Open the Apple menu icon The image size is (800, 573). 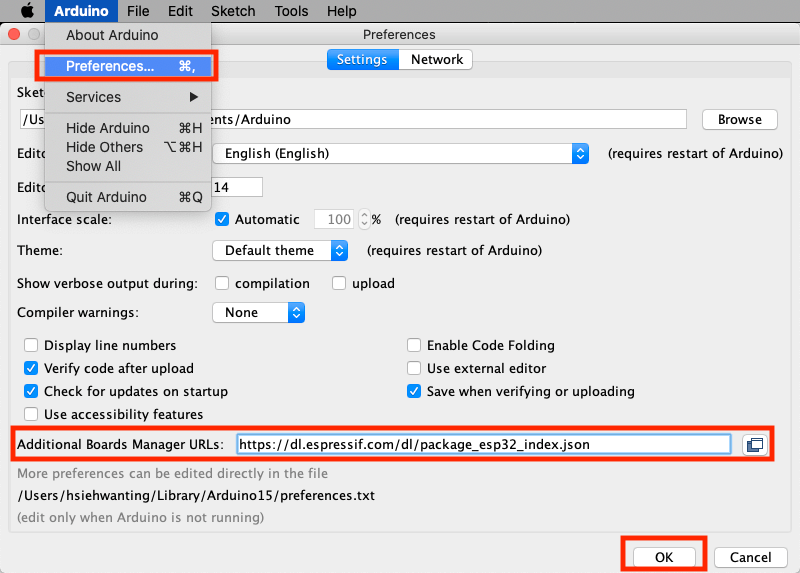27,11
